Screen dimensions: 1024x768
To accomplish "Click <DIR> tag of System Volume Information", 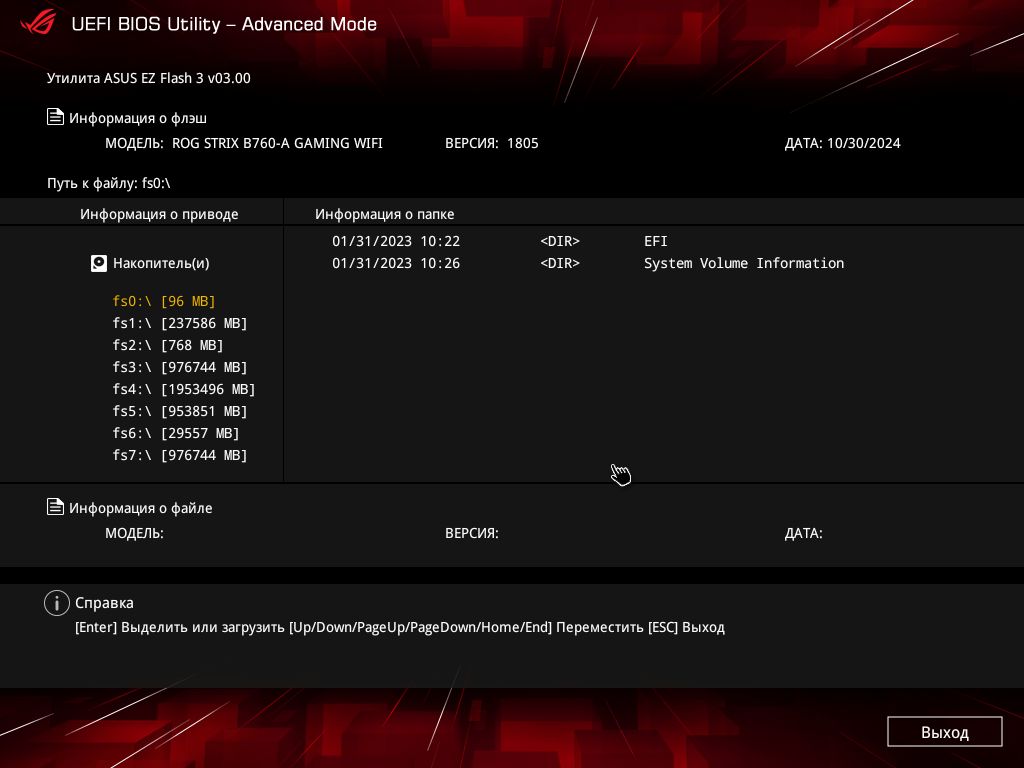I will pyautogui.click(x=560, y=263).
